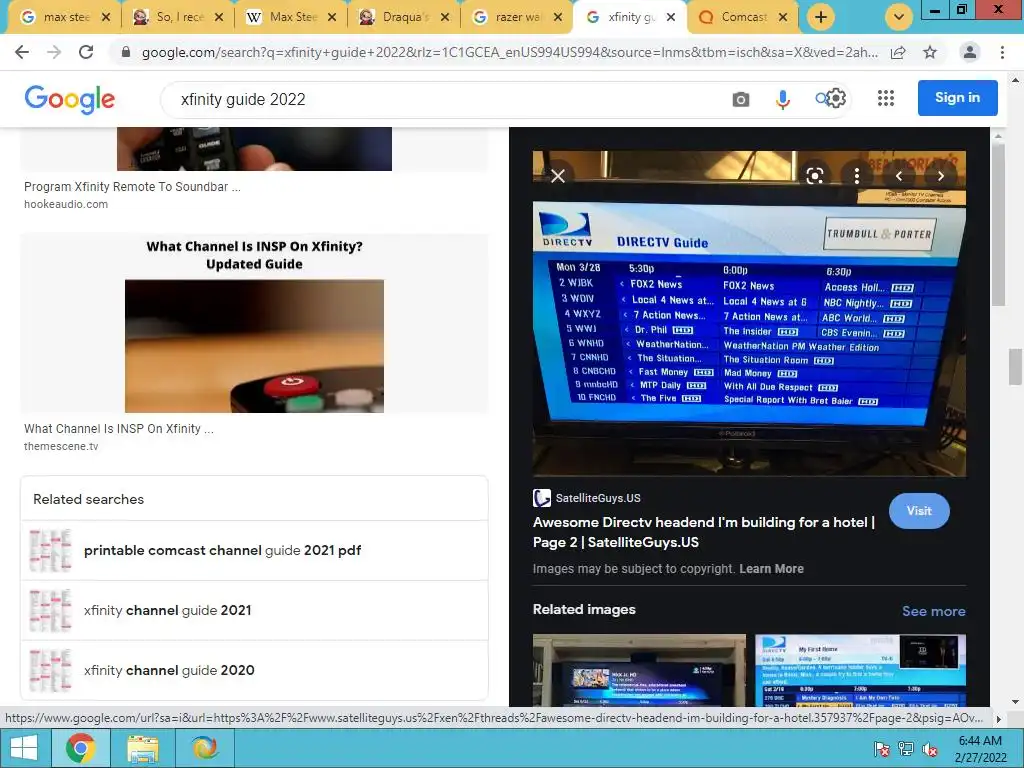The height and width of the screenshot is (768, 1024).
Task: Open the Windows Start button
Action: point(23,748)
